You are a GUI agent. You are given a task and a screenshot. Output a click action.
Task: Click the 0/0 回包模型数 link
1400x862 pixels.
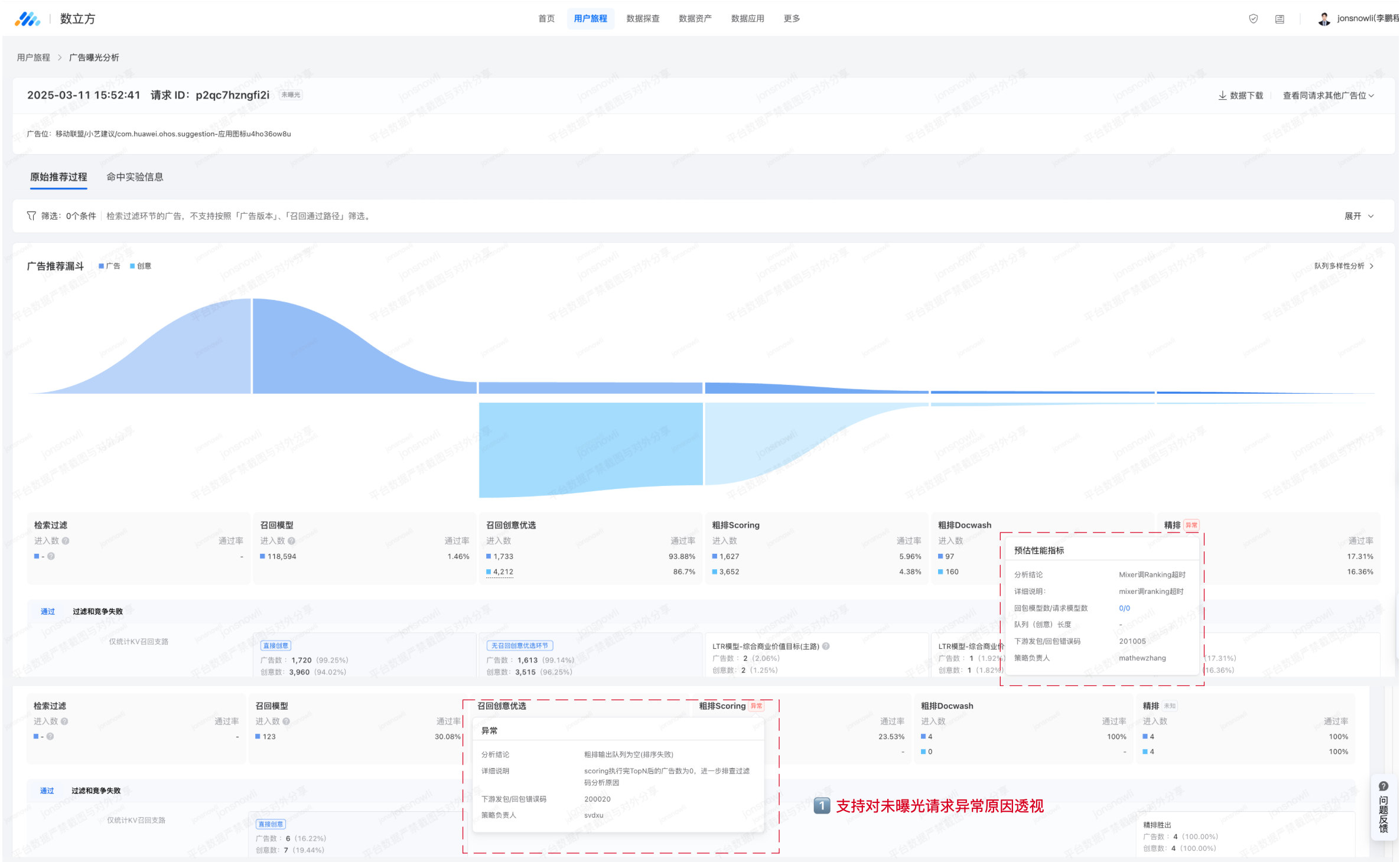pyautogui.click(x=1124, y=608)
